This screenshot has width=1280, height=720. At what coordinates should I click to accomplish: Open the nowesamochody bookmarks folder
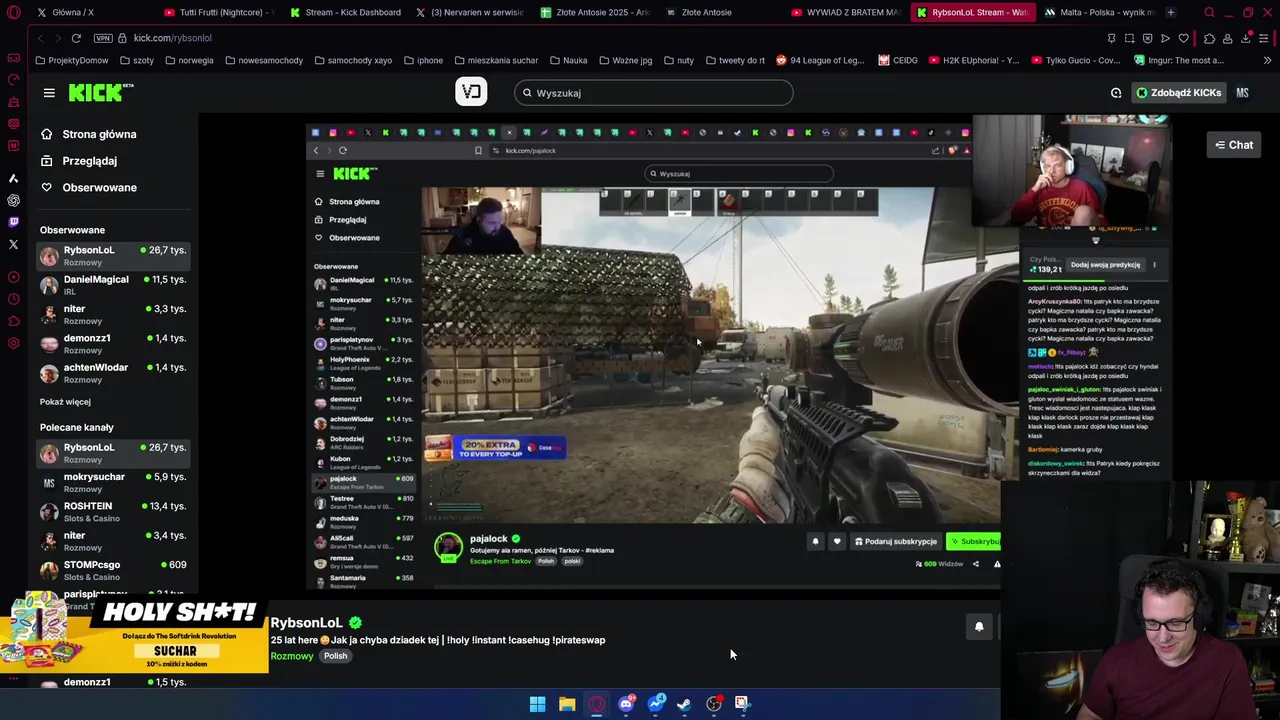pyautogui.click(x=264, y=60)
